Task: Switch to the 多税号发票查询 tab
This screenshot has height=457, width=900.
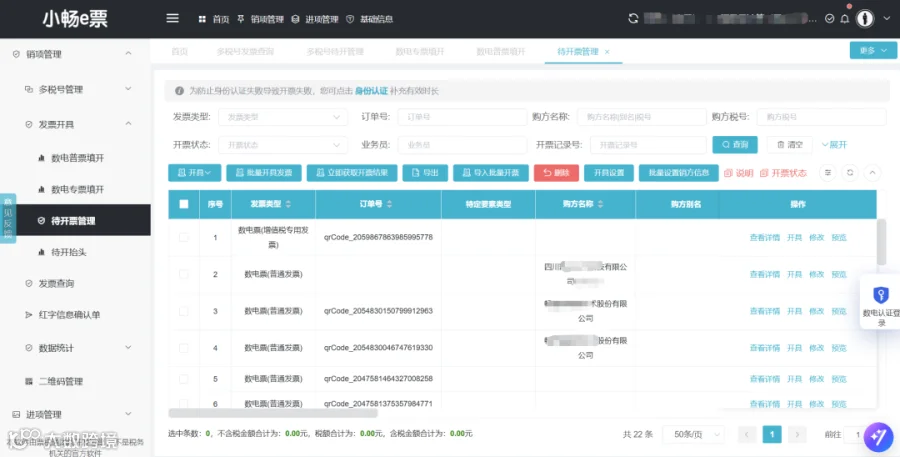Action: (245, 52)
